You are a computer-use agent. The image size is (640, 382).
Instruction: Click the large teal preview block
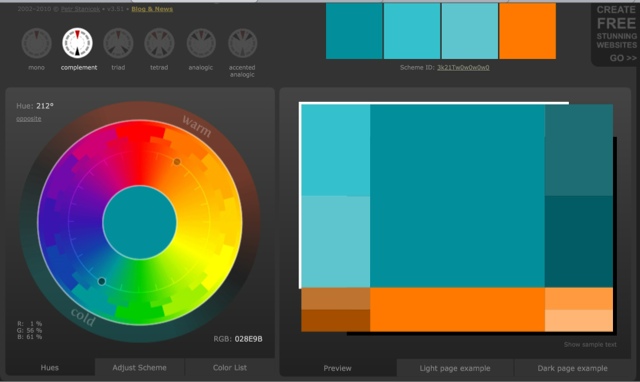point(457,196)
